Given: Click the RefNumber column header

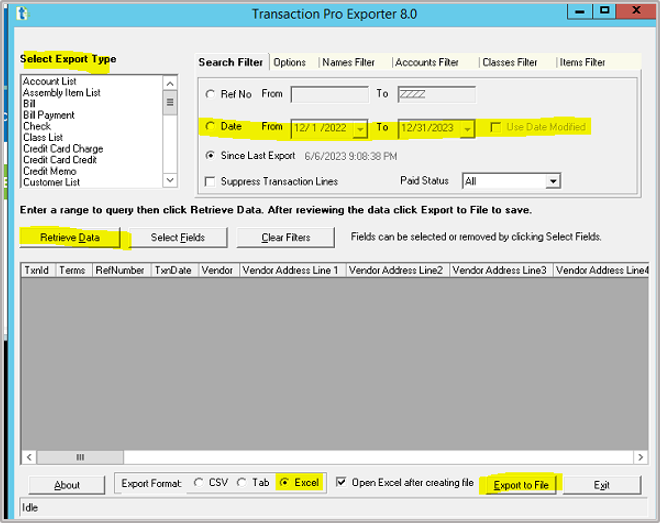Looking at the screenshot, I should point(121,270).
